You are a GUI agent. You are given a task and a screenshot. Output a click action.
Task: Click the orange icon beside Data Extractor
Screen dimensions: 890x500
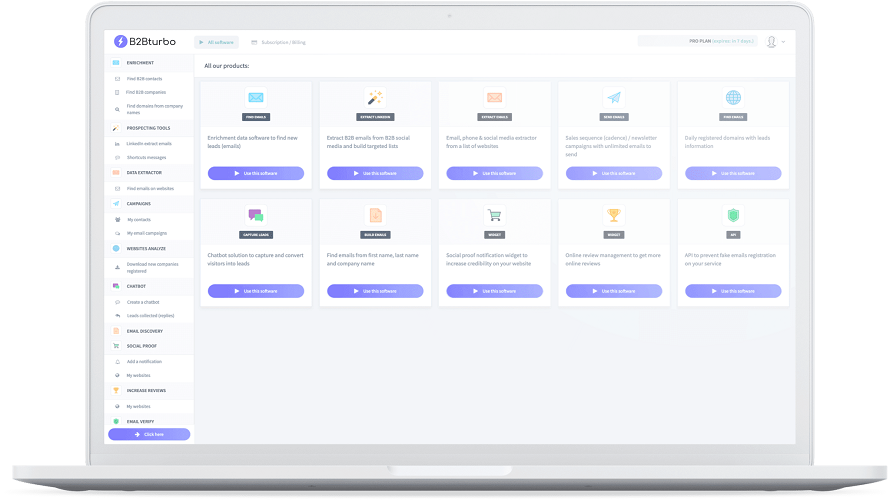[x=116, y=173]
